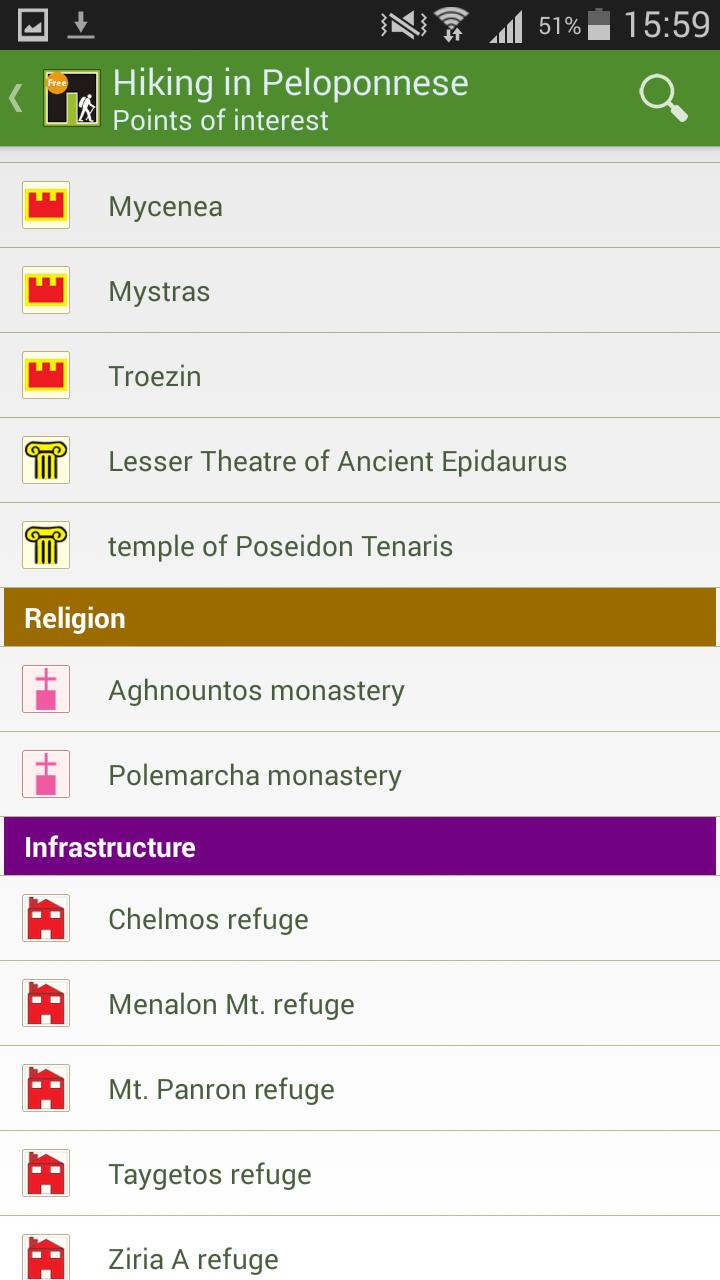
Task: Tap the house icon beside Taygetos refuge
Action: (x=46, y=1174)
